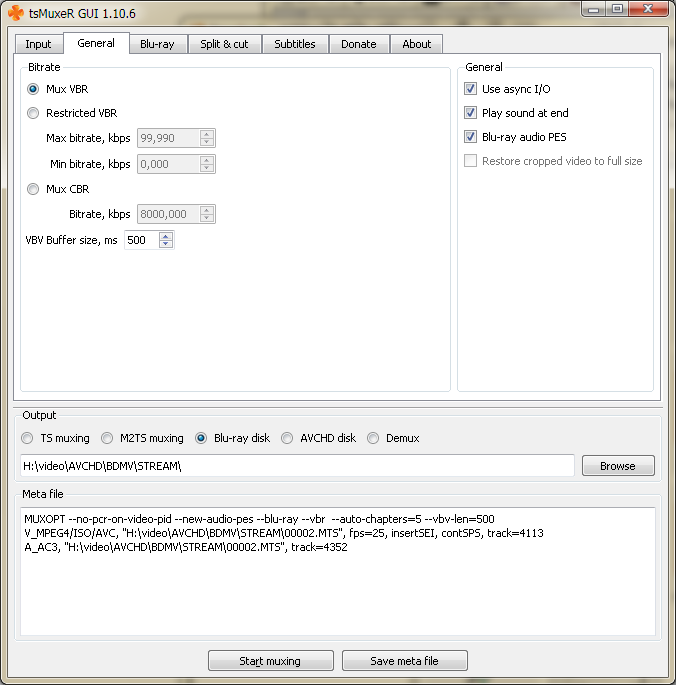The image size is (676, 685).
Task: Click the tsMuxeR app icon in title bar
Action: [x=16, y=13]
